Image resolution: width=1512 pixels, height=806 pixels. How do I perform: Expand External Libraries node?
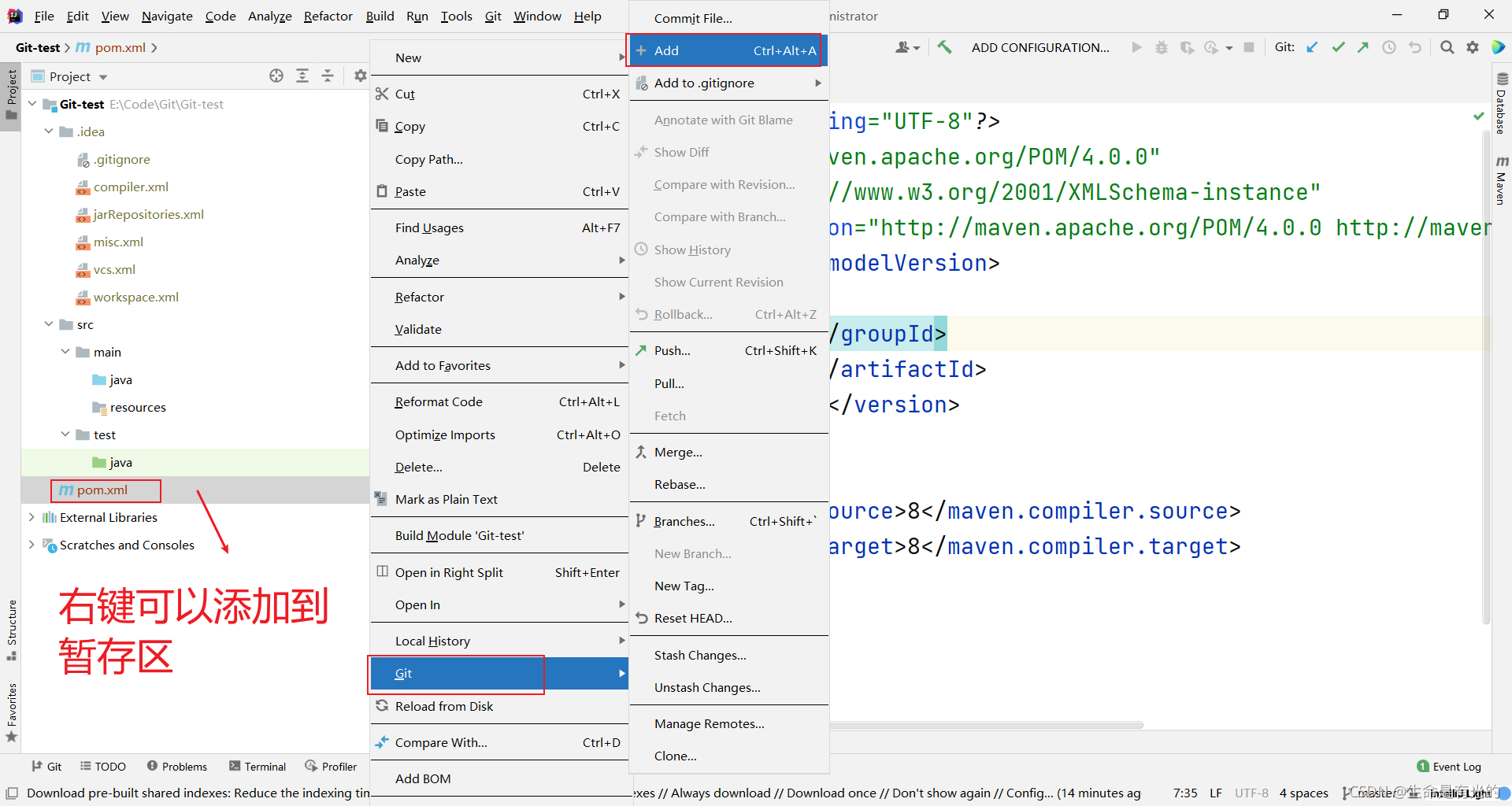[32, 517]
